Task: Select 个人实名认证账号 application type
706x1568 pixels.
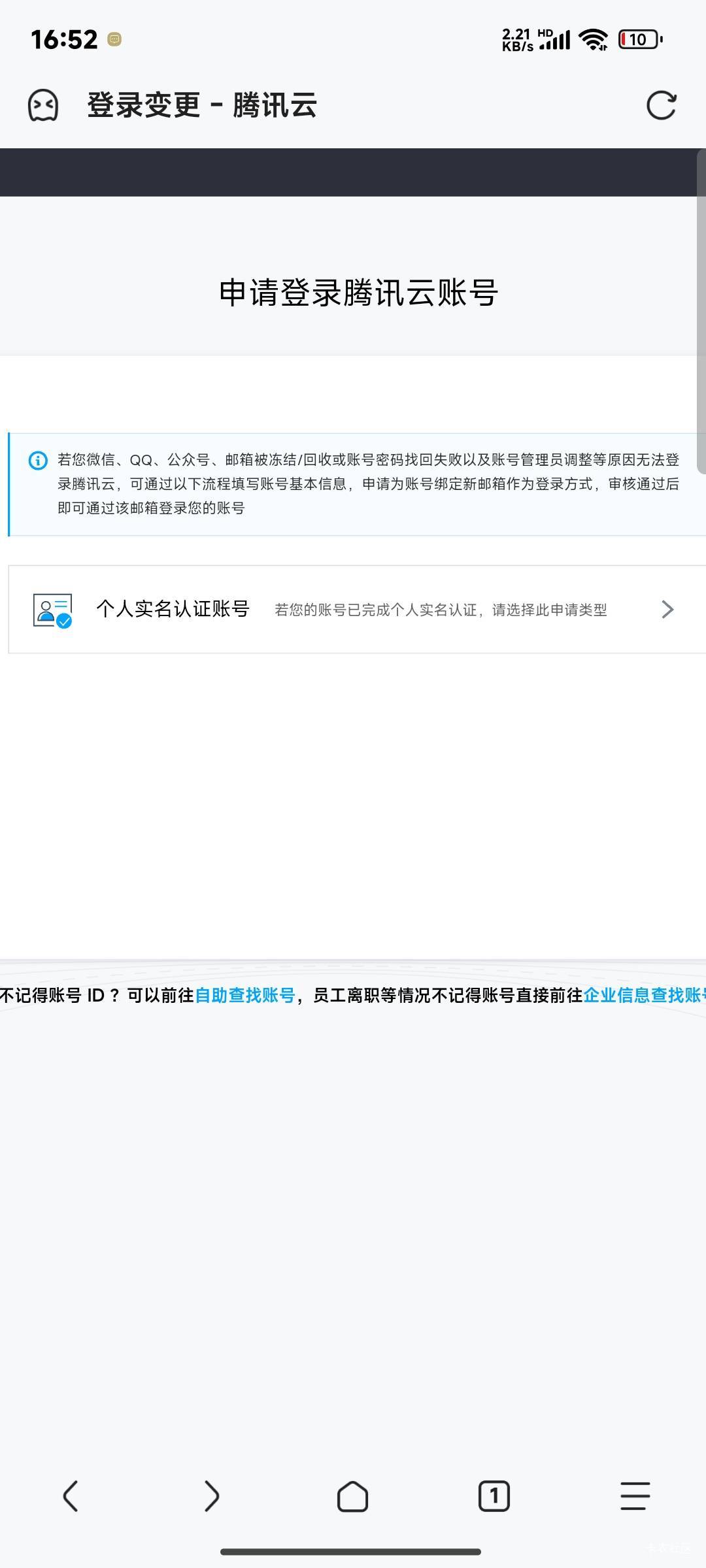Action: (x=357, y=610)
